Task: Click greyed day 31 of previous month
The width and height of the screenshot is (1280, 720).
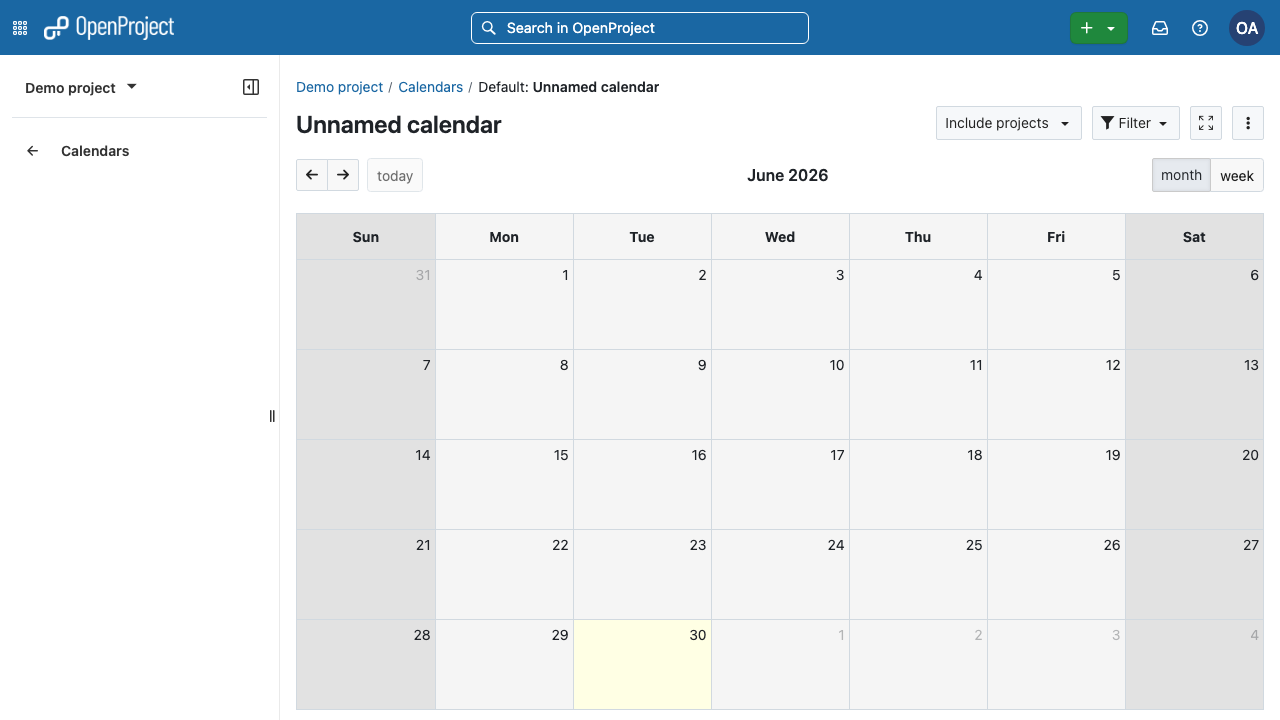Action: click(423, 275)
